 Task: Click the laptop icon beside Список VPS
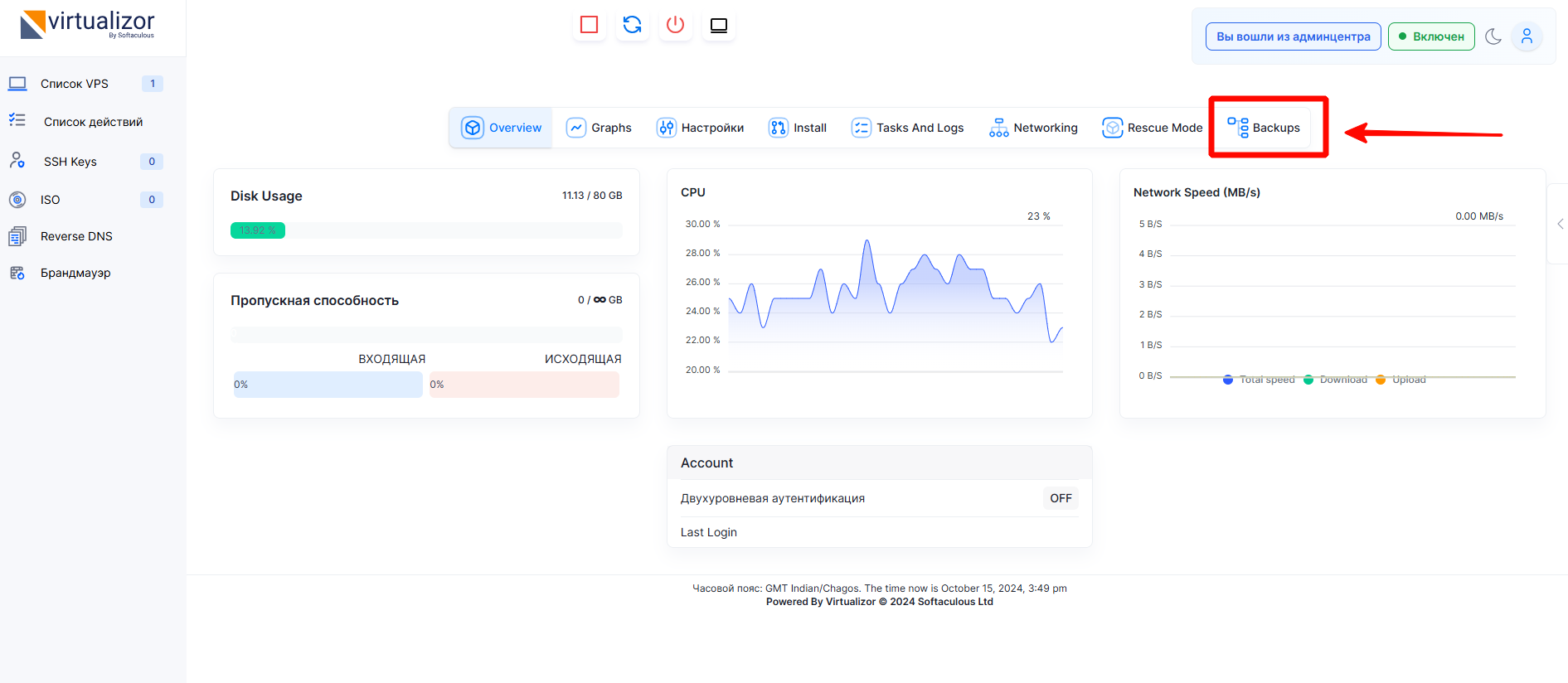tap(17, 84)
